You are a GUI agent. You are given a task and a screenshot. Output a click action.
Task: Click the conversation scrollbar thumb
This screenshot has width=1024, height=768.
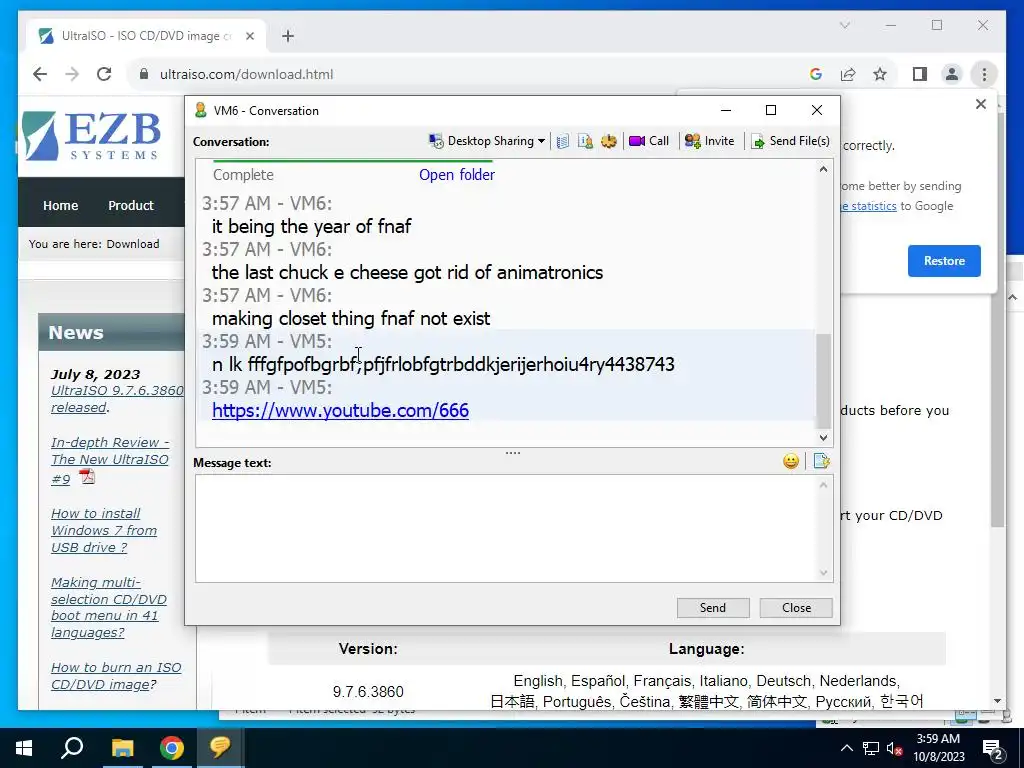(x=824, y=380)
